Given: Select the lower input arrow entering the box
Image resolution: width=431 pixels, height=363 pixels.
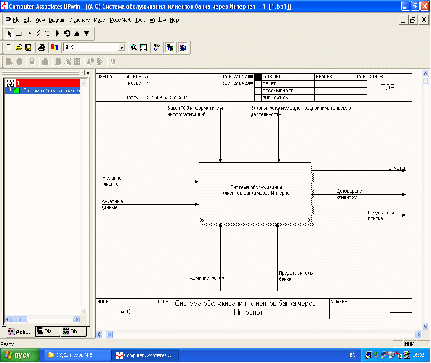Looking at the screenshot, I should [150, 204].
